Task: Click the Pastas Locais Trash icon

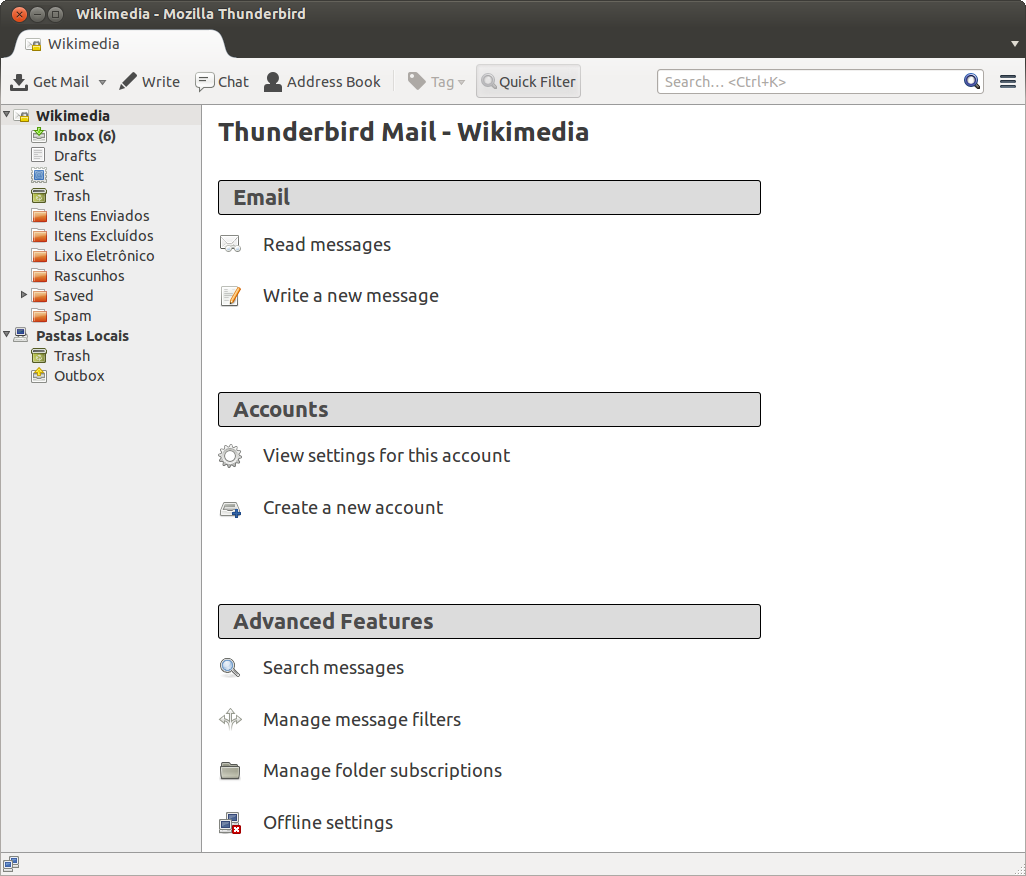Action: pos(39,356)
